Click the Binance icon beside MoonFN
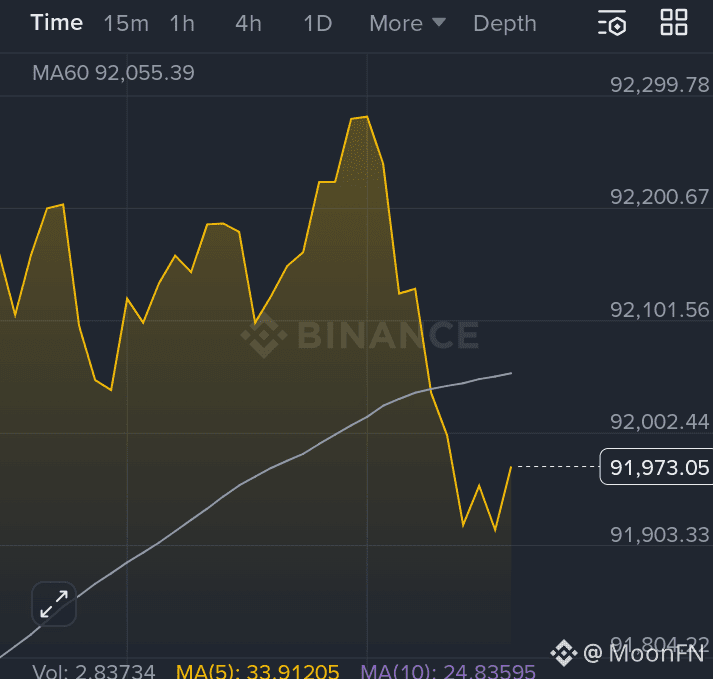The height and width of the screenshot is (679, 713). tap(564, 654)
